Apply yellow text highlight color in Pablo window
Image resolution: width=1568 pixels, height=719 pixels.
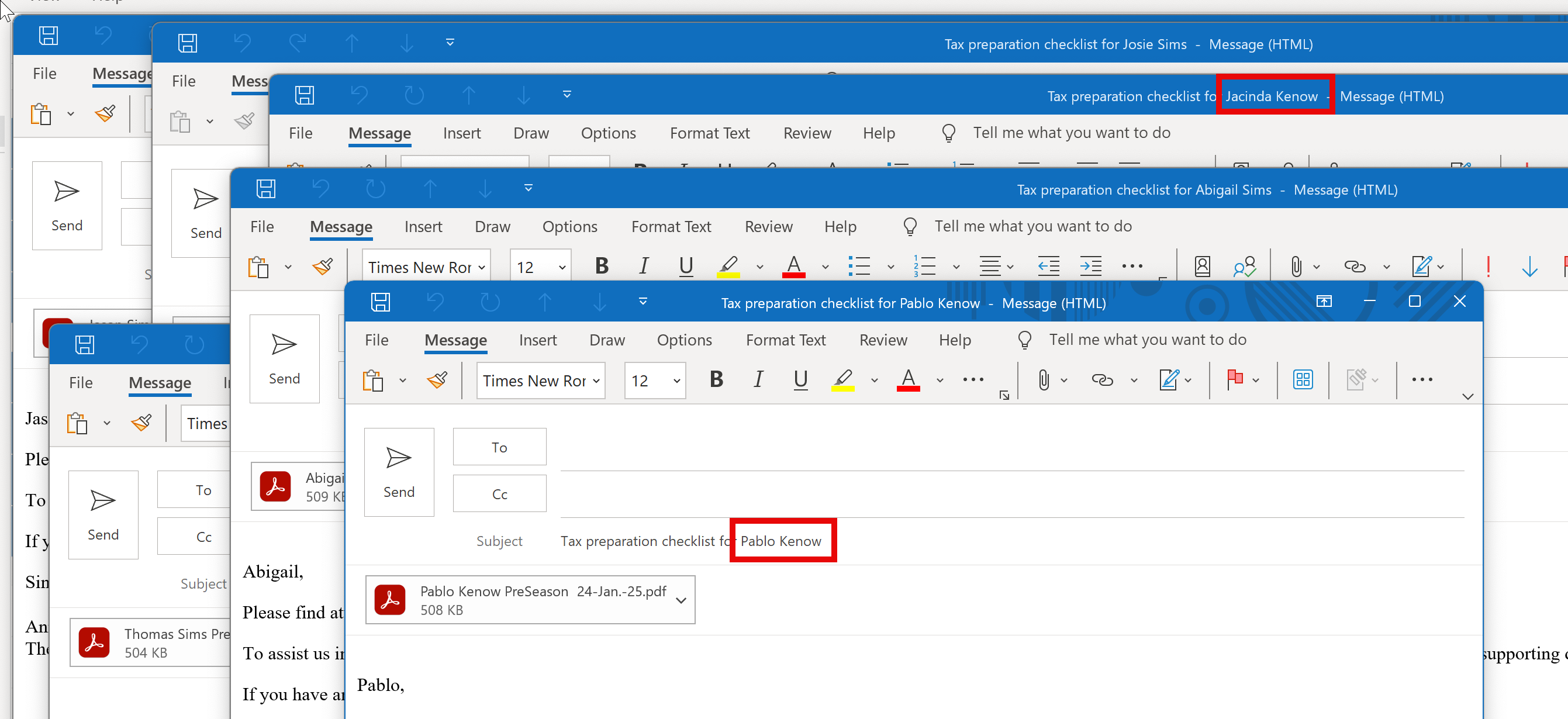tap(842, 380)
